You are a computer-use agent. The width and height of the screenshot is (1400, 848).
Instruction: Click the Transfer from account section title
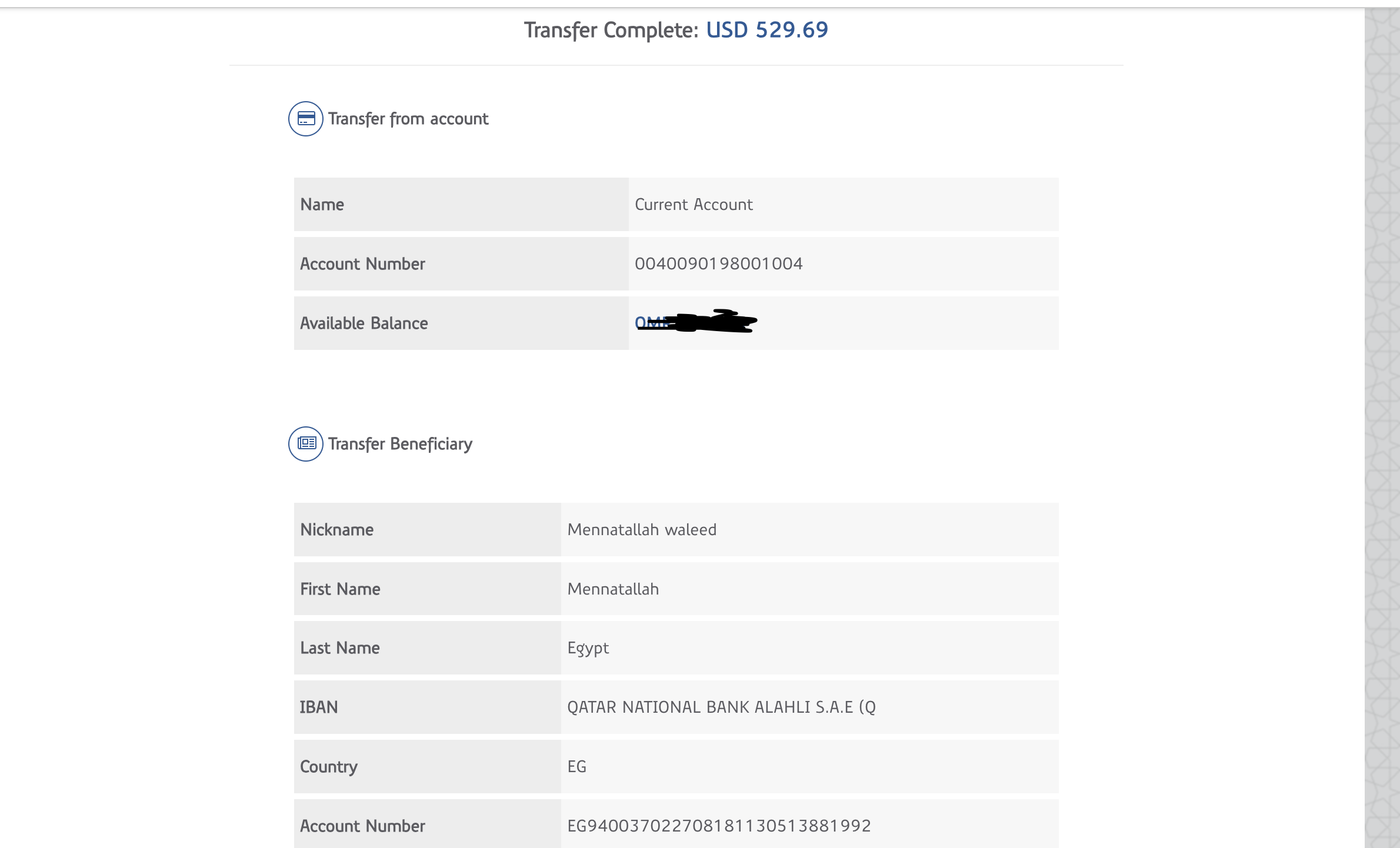click(408, 119)
